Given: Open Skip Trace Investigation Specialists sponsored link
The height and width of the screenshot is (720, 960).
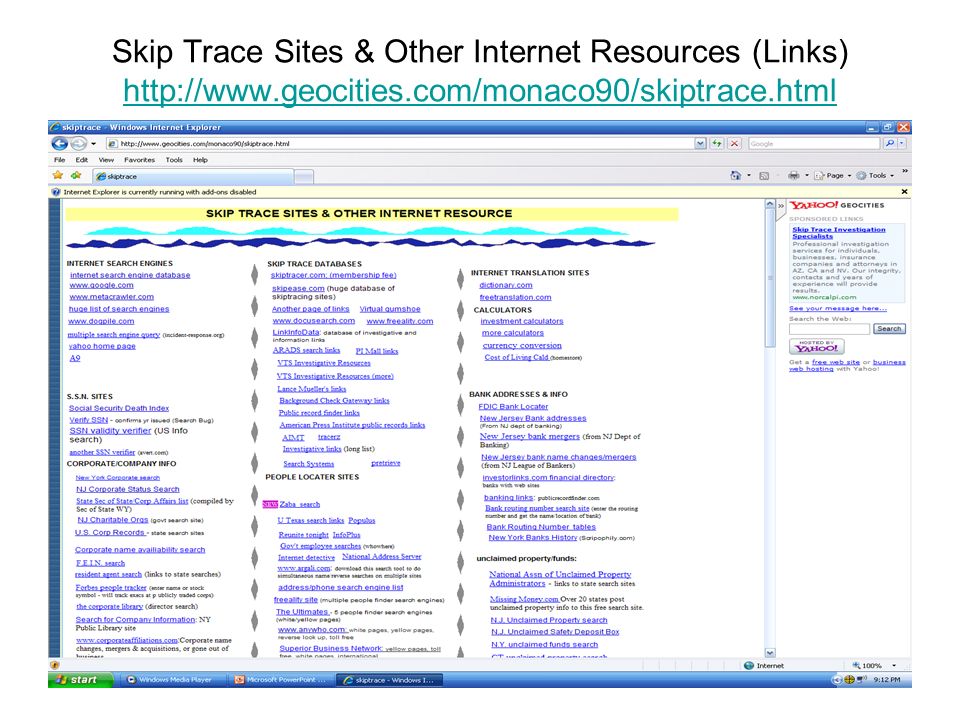Looking at the screenshot, I should [839, 233].
